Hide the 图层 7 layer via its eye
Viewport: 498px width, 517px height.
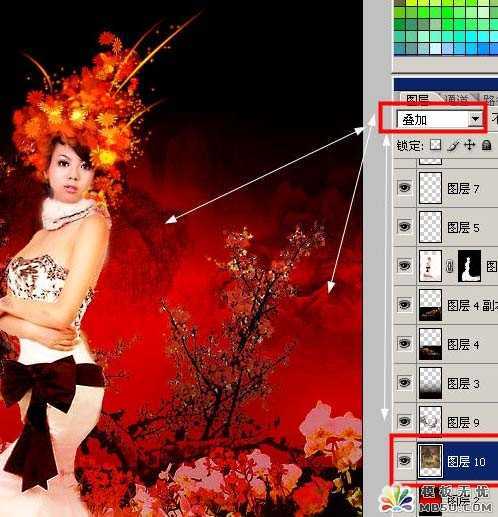click(405, 188)
